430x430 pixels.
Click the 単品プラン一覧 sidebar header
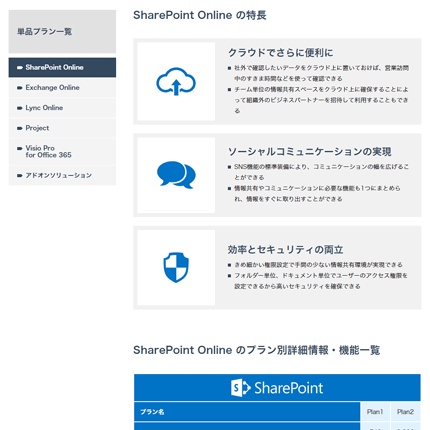[x=62, y=32]
